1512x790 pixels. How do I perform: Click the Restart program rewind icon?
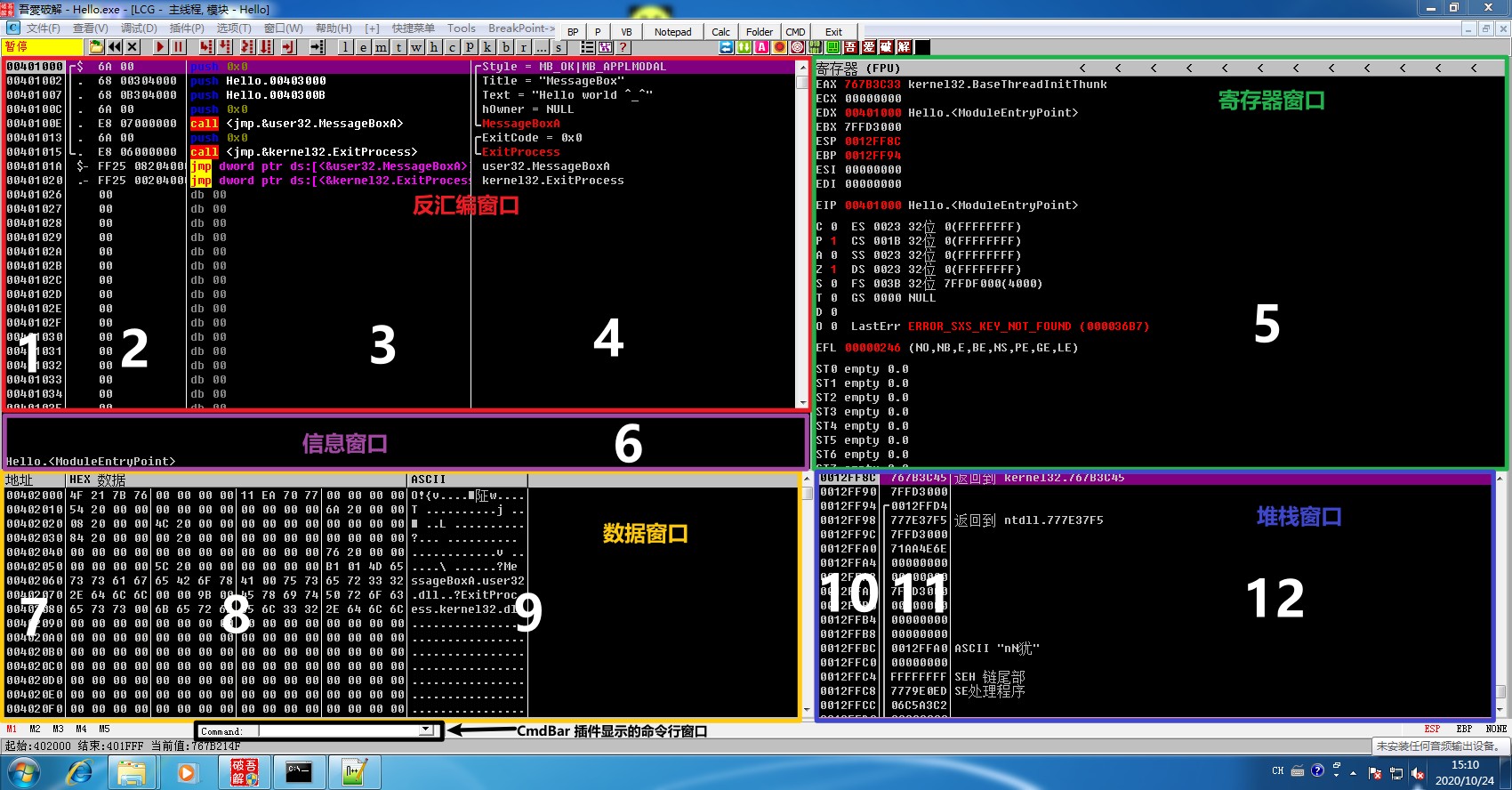(x=115, y=47)
